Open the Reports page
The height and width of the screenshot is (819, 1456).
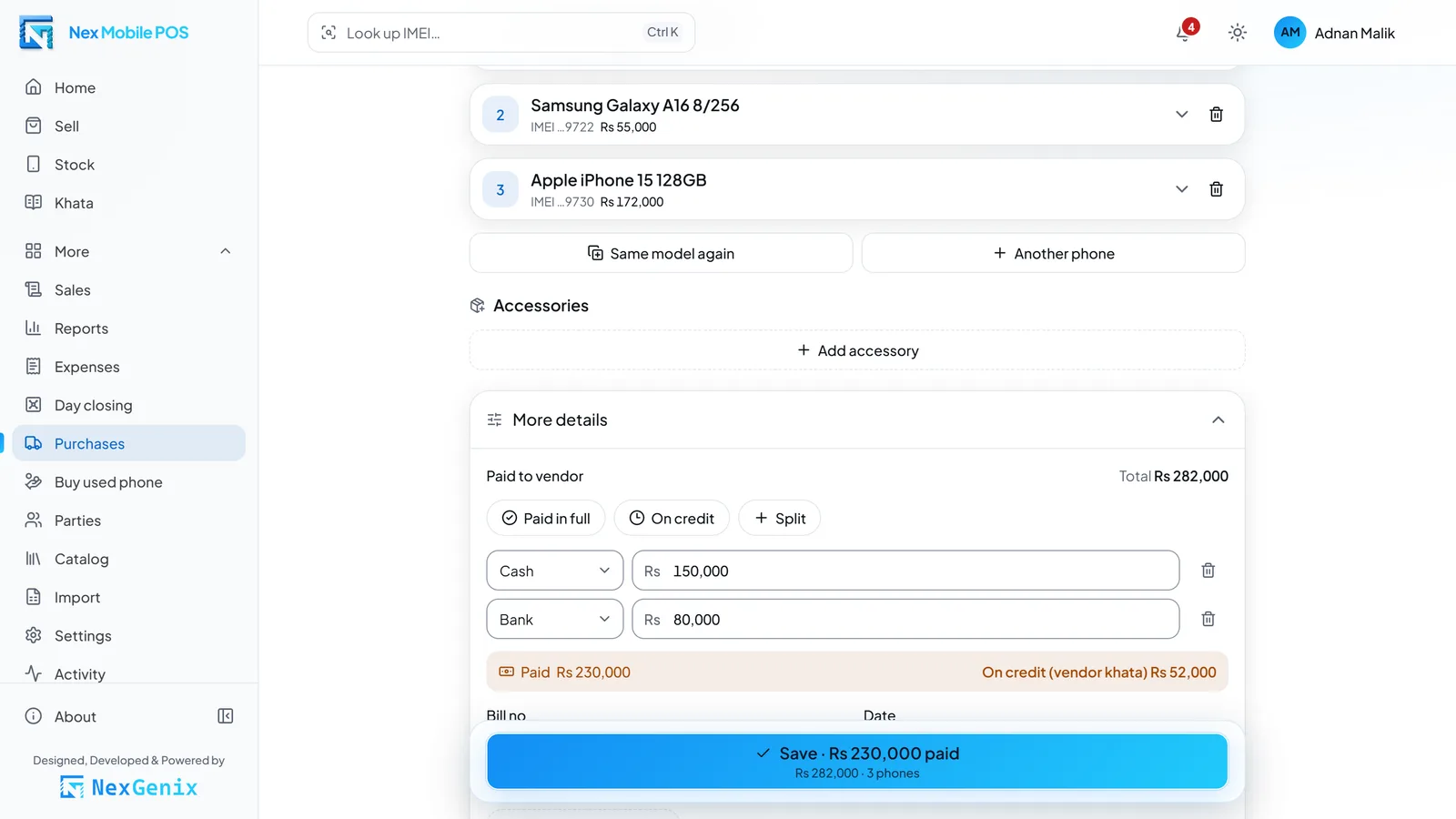click(129, 329)
